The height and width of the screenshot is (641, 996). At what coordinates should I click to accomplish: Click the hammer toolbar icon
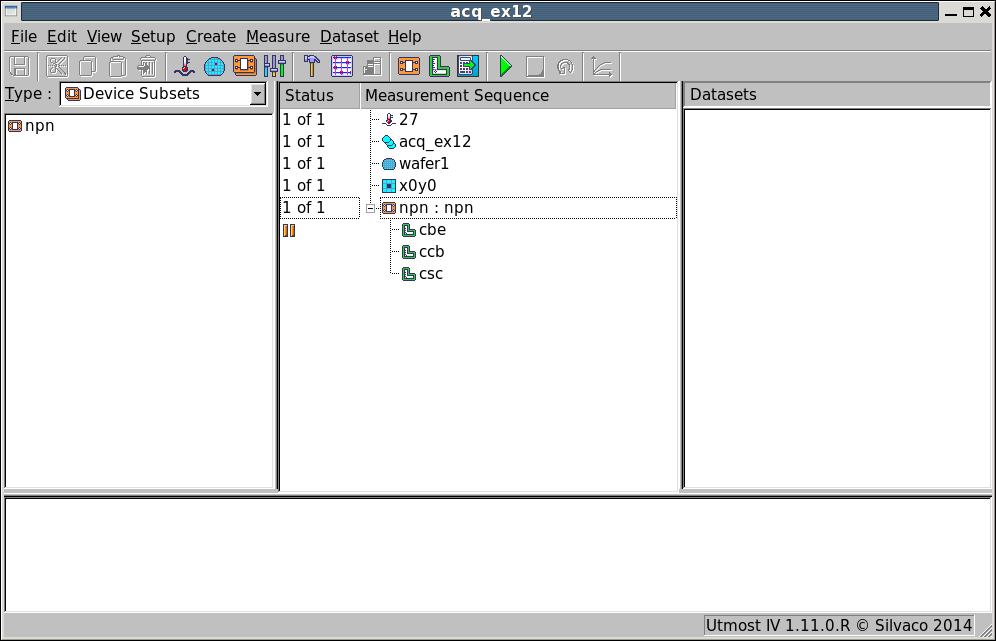click(311, 66)
